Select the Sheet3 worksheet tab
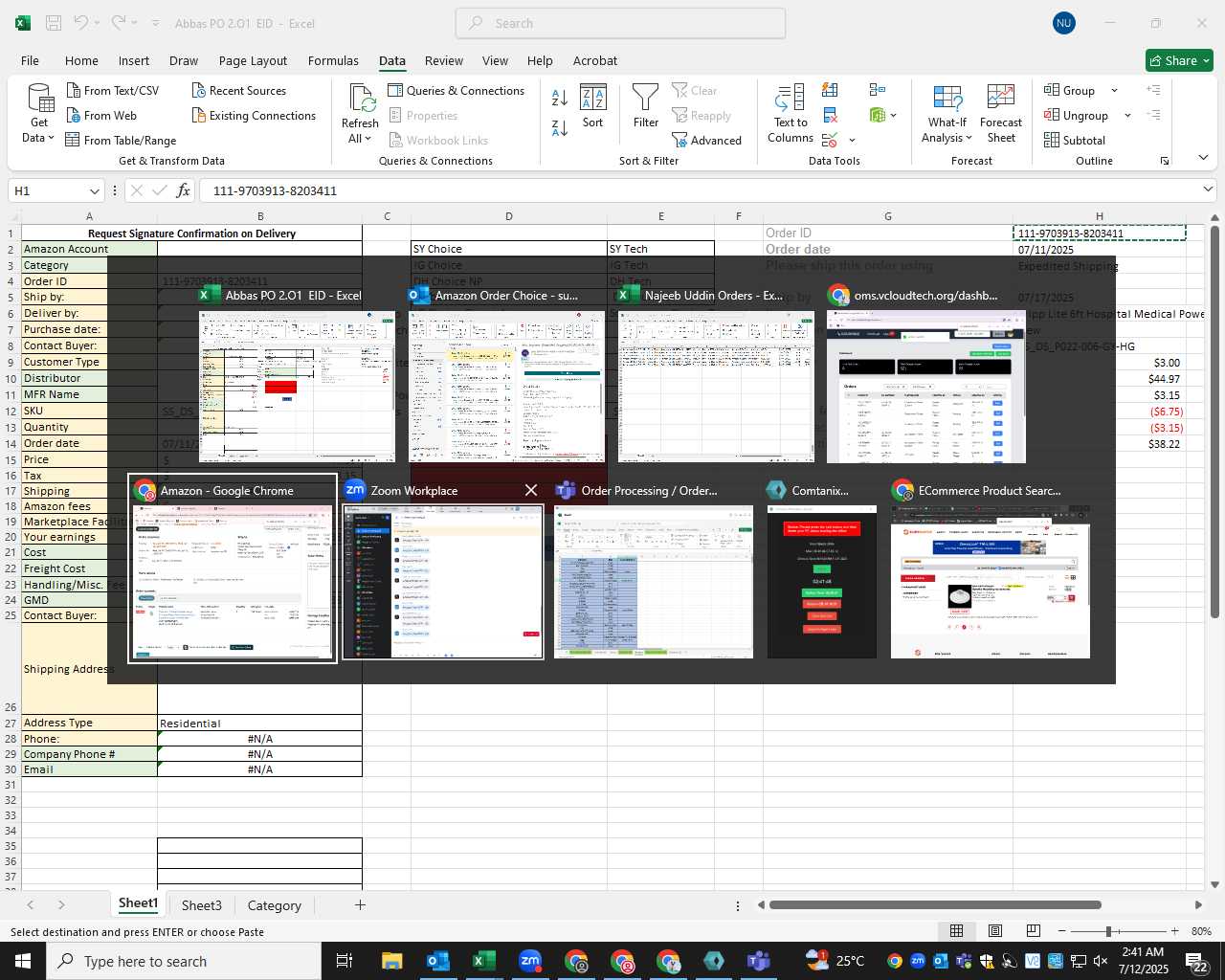Screen dimensions: 1225x980 point(201,905)
